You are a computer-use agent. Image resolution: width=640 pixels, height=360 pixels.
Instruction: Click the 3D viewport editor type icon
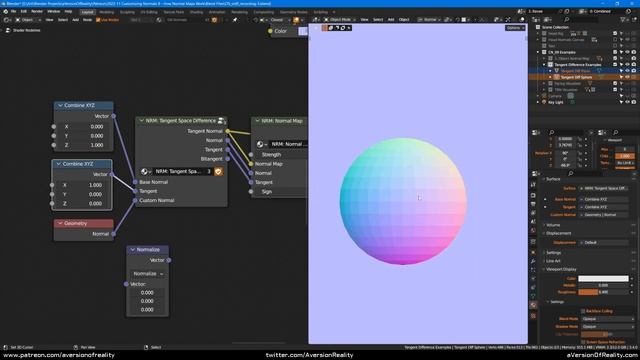[x=317, y=20]
